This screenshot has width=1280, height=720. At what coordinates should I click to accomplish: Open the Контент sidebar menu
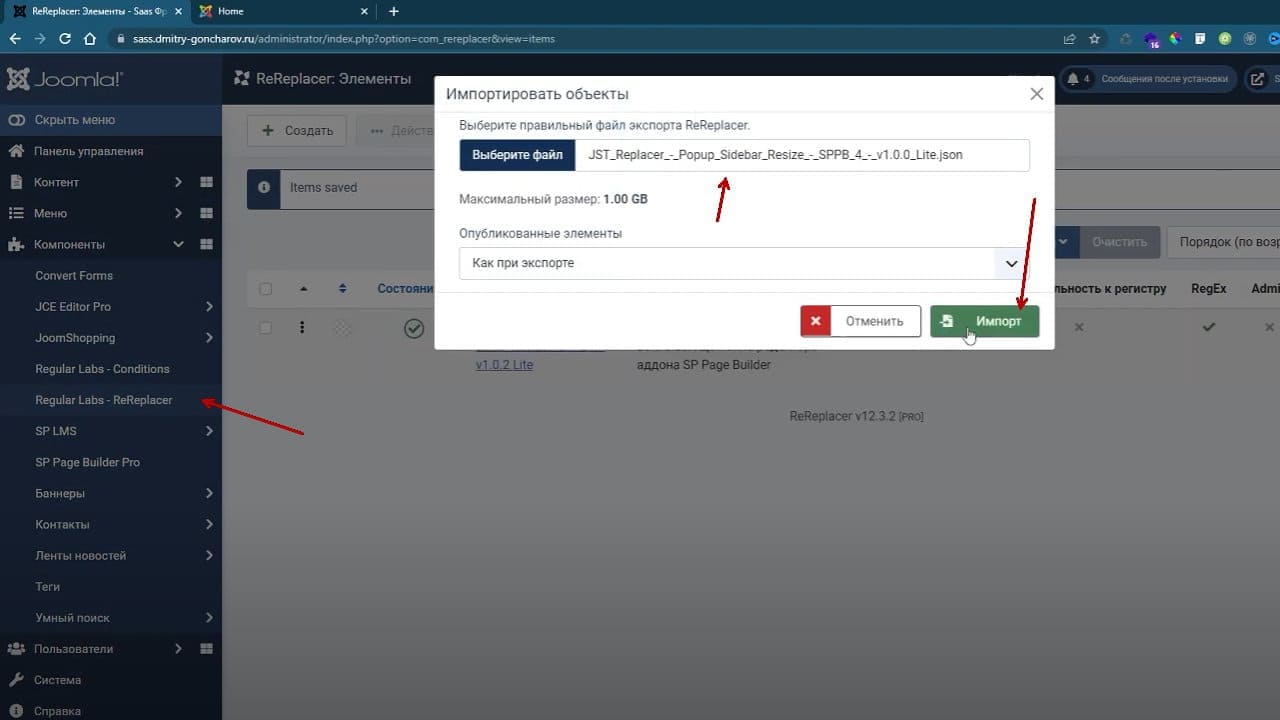click(56, 182)
